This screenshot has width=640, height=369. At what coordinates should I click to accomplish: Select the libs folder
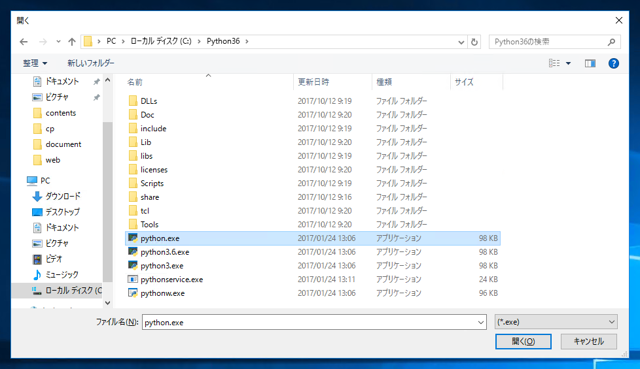[x=146, y=156]
